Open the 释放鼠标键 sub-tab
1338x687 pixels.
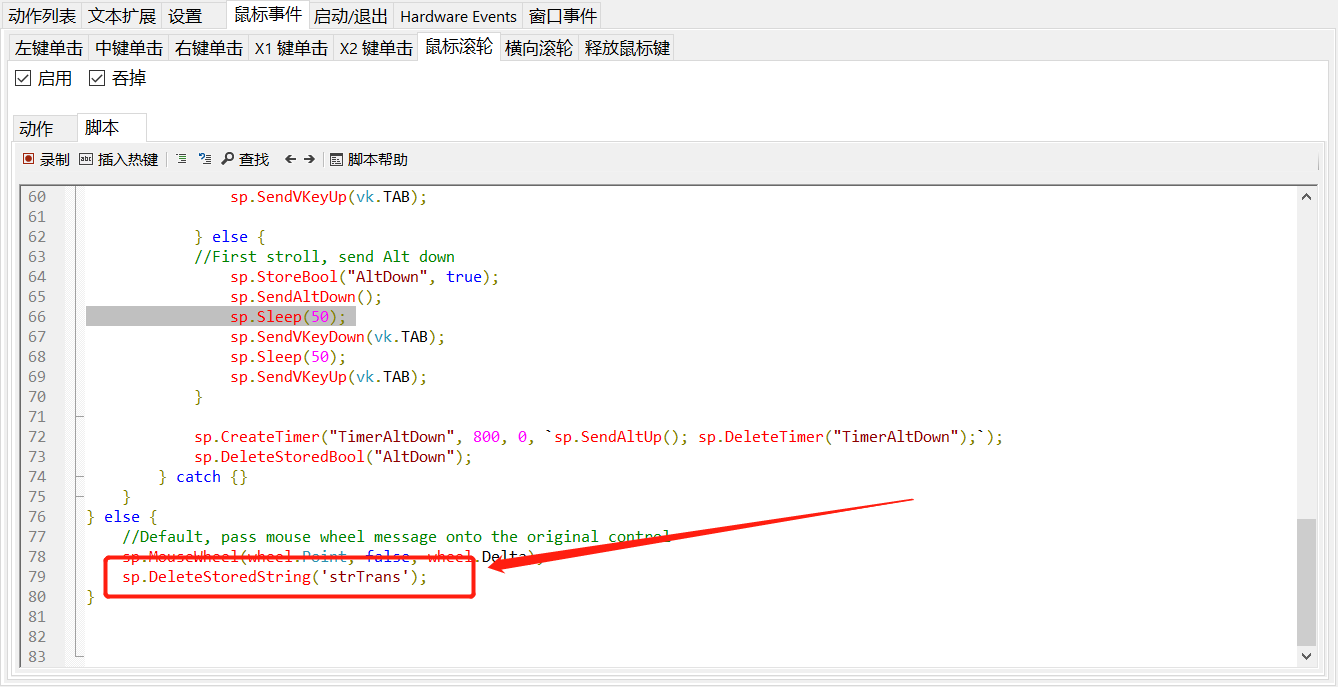click(x=627, y=48)
